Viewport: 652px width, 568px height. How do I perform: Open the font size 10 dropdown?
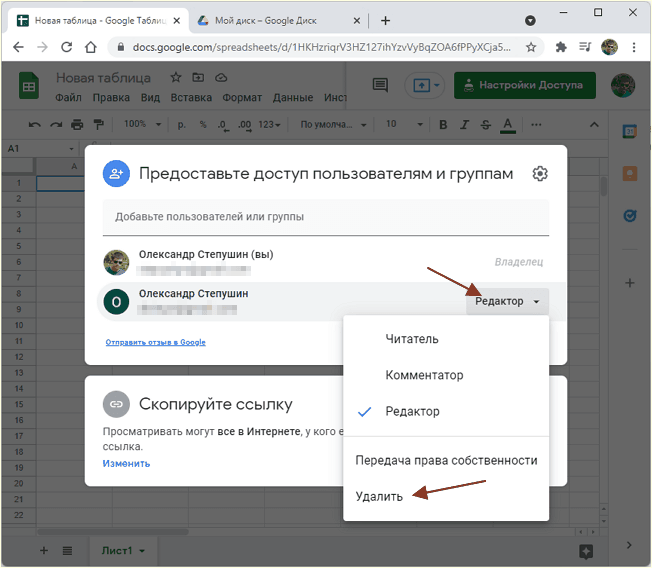click(404, 124)
